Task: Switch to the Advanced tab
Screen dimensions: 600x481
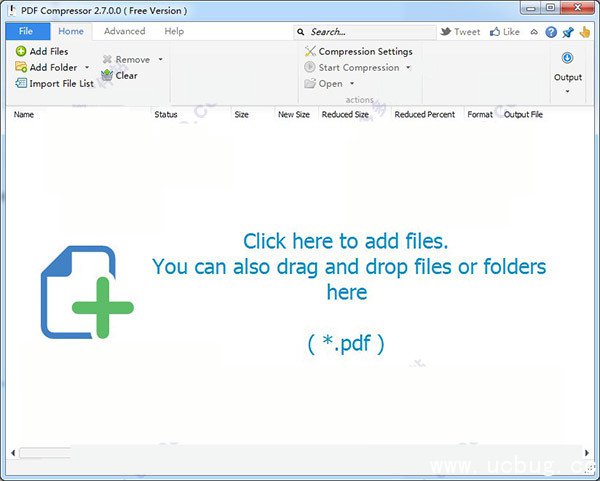Action: pos(124,32)
